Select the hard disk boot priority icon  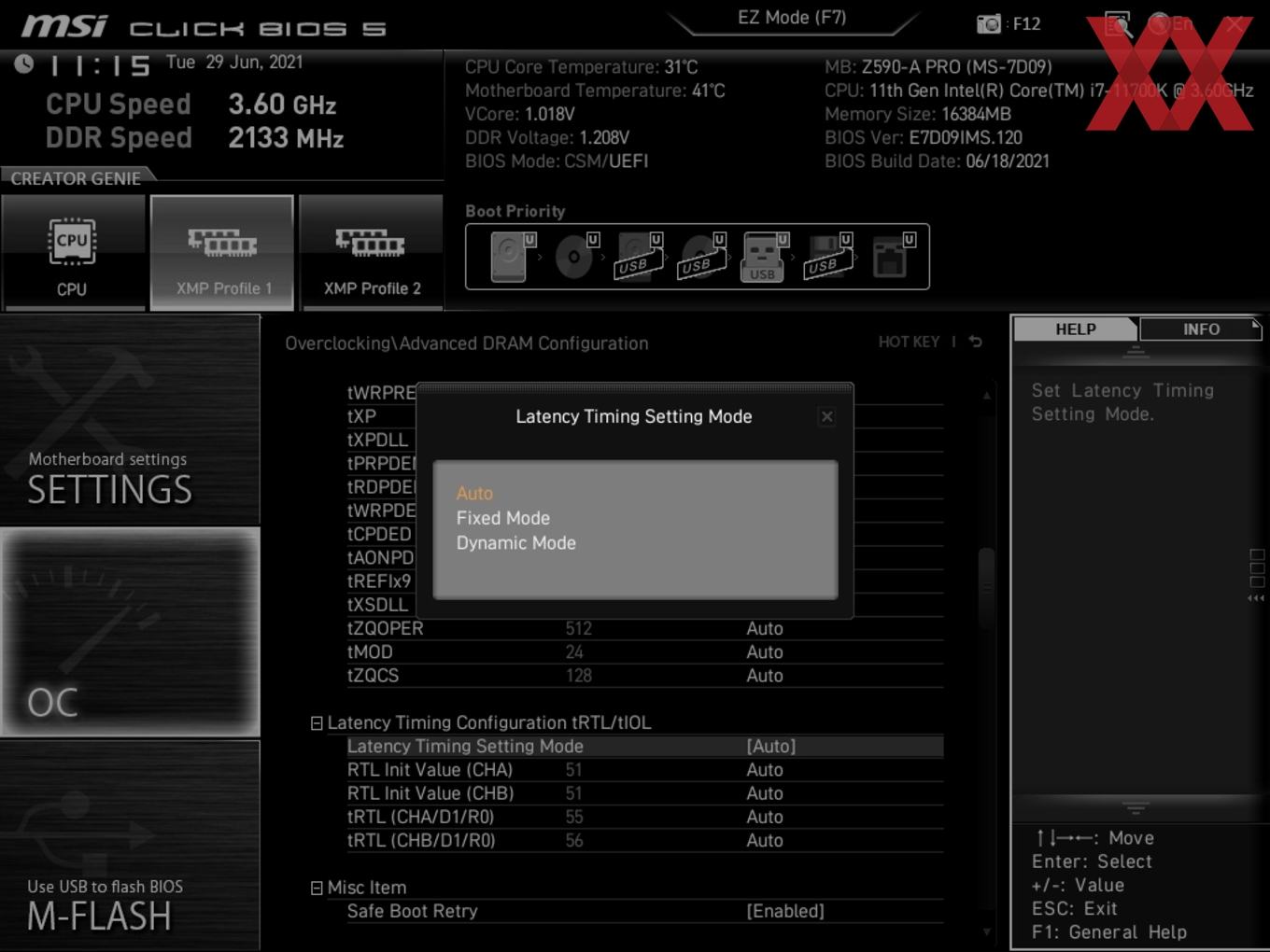coord(512,257)
